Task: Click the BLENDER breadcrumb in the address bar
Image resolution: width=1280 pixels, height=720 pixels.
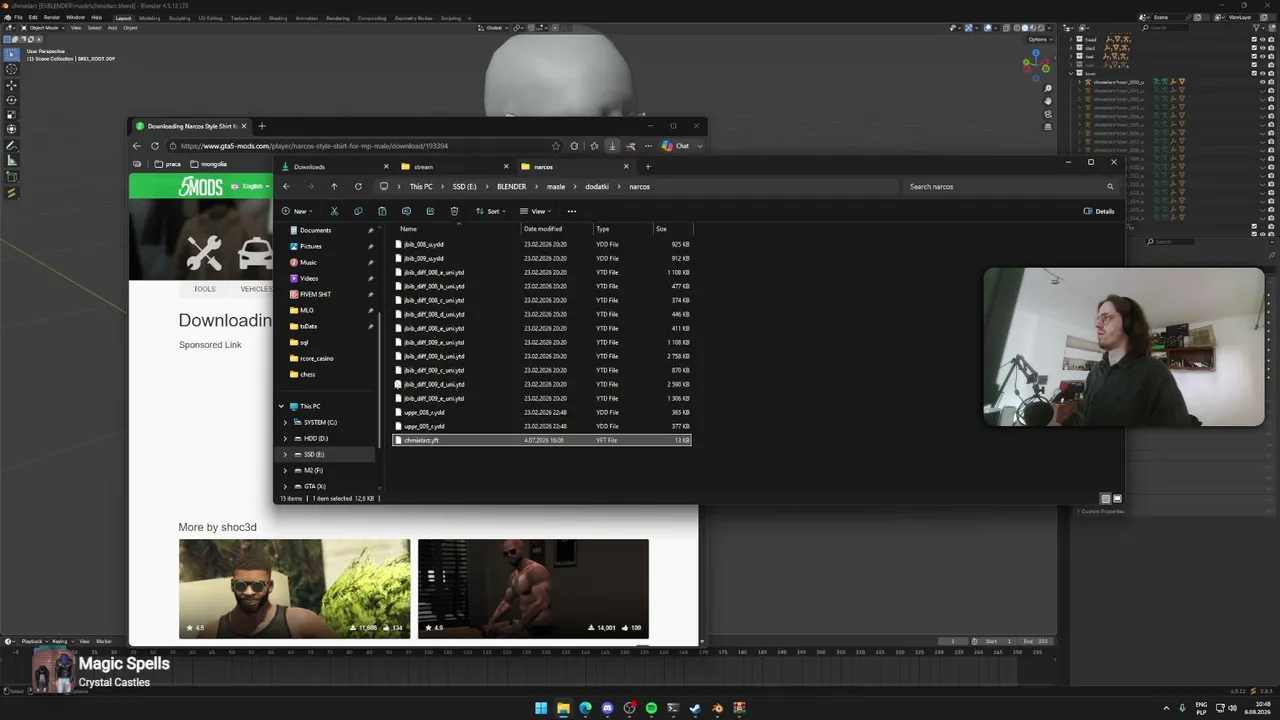Action: 511,186
